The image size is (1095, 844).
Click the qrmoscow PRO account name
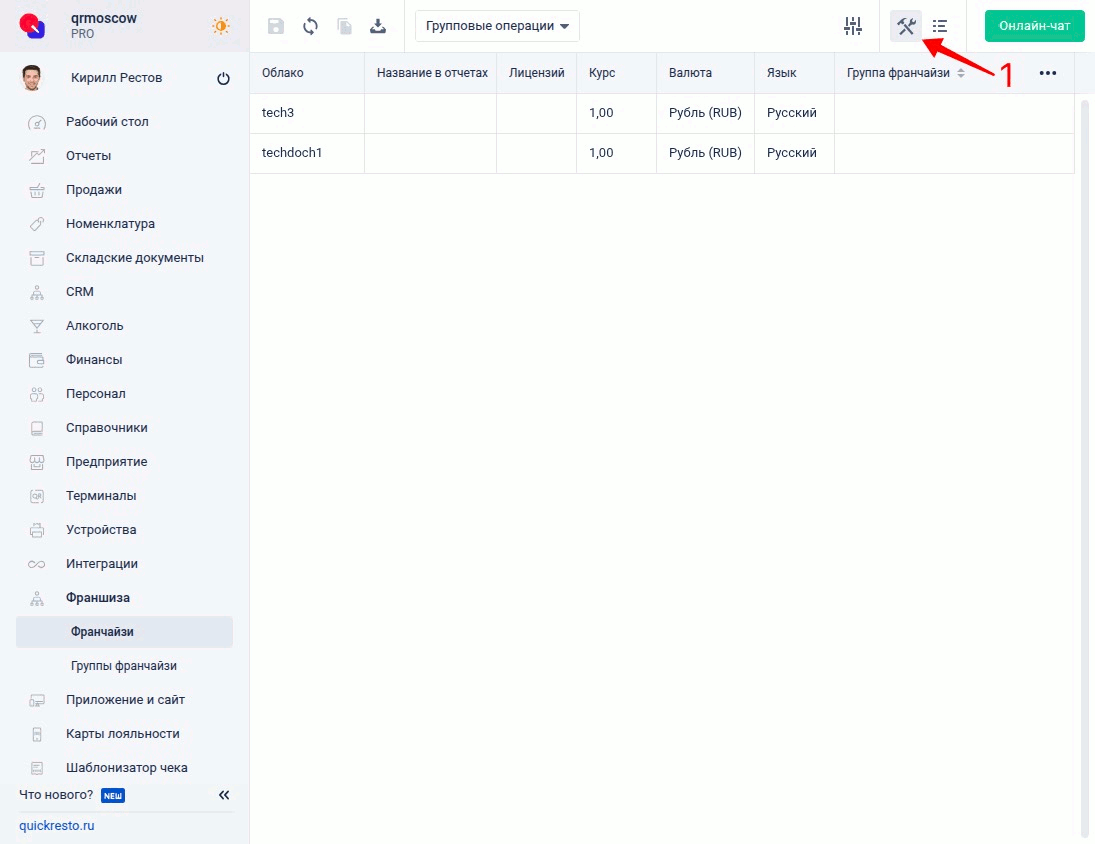coord(104,26)
